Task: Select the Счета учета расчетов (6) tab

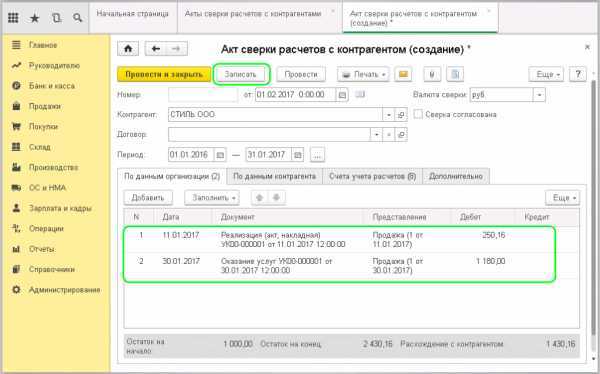Action: click(x=372, y=176)
